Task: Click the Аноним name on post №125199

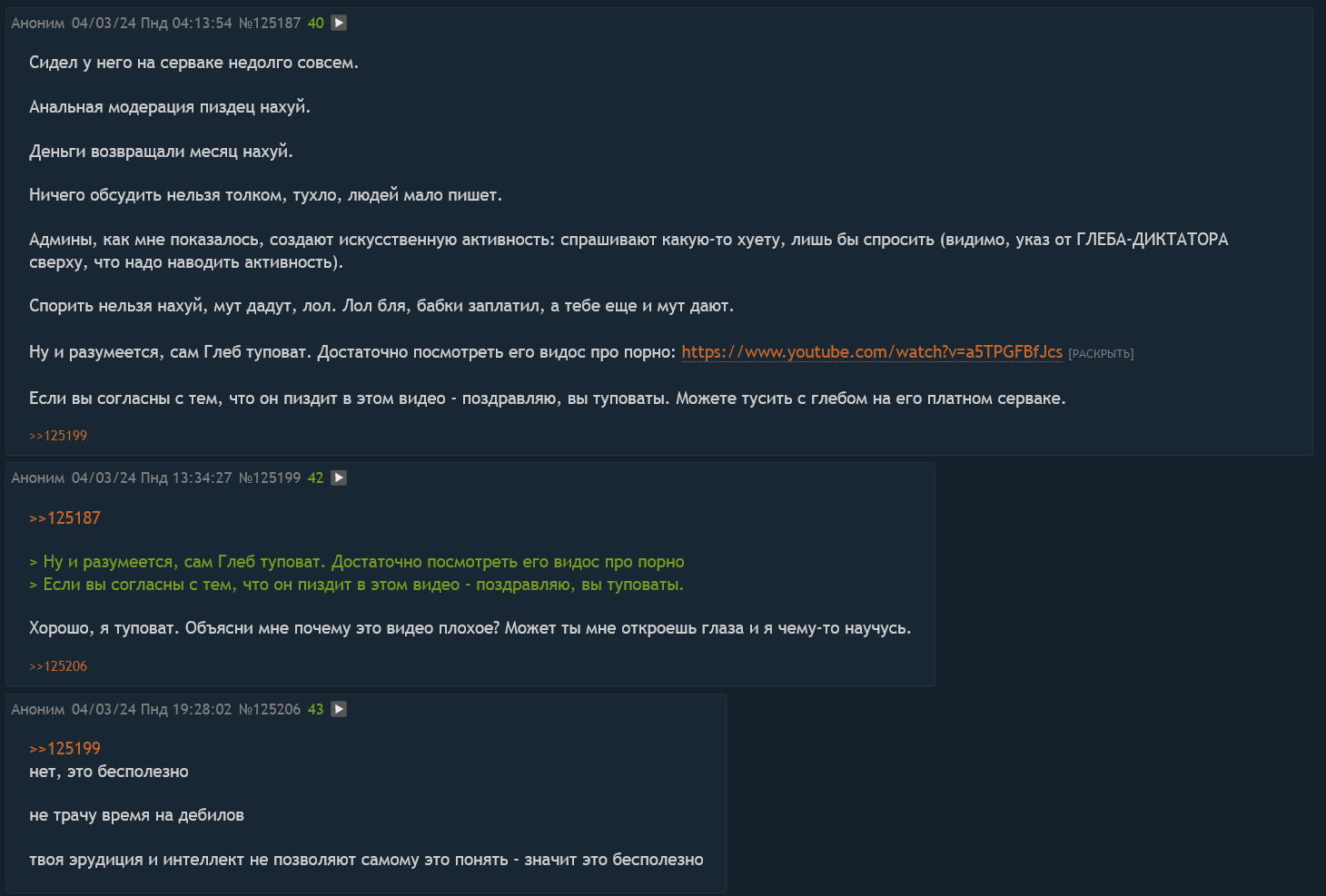Action: pos(38,478)
